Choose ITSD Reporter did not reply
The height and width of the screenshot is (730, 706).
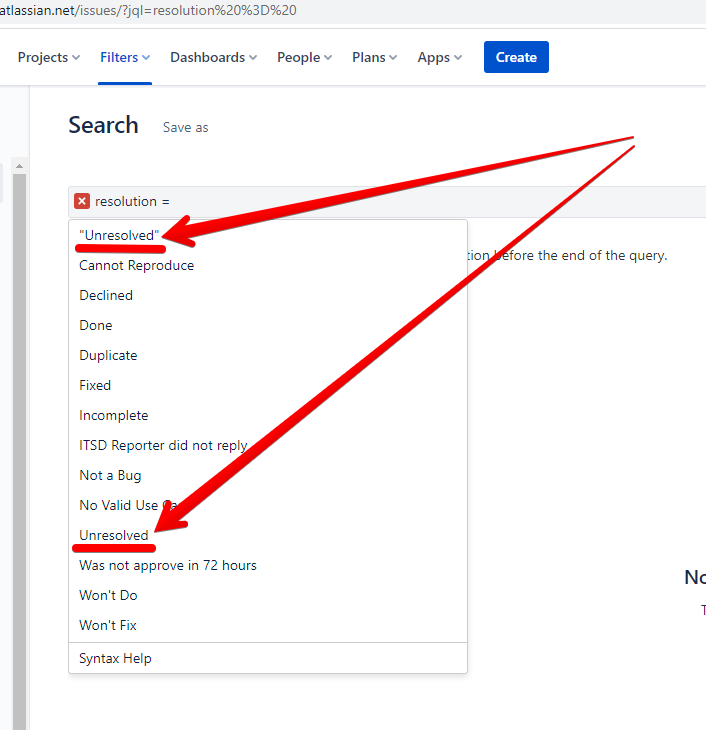(268, 446)
